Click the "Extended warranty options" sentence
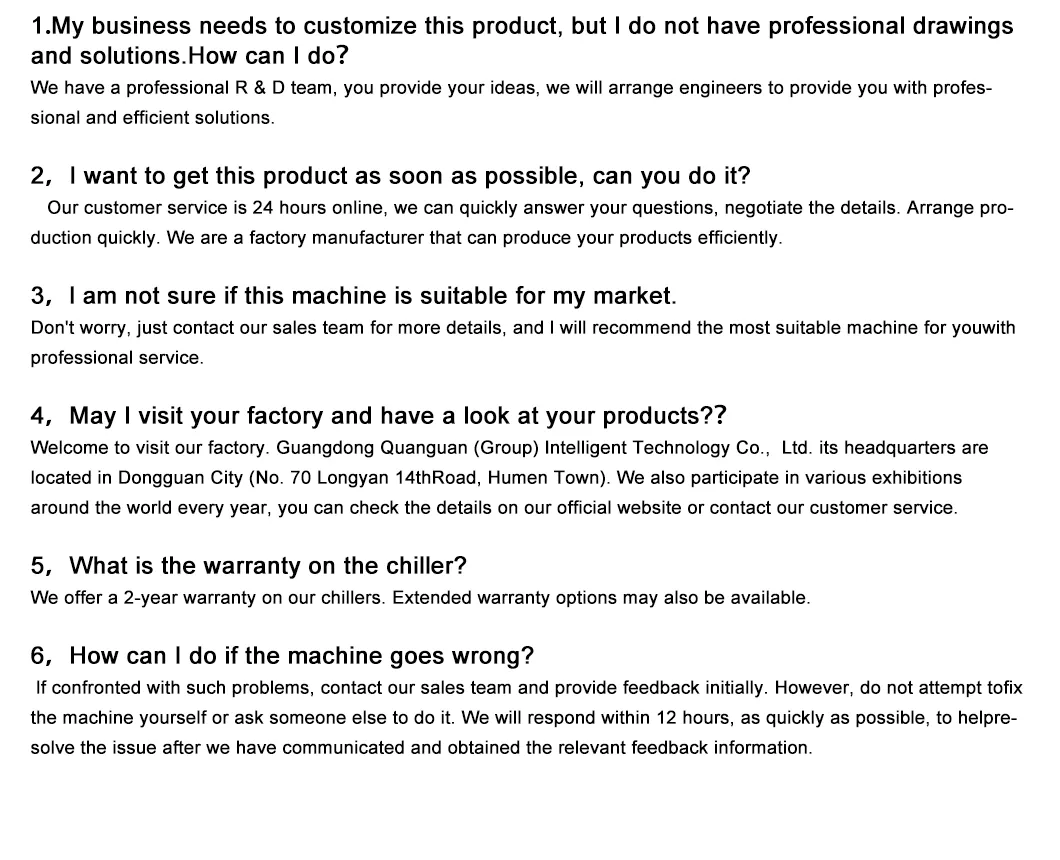Screen dimensions: 1060x860 tap(601, 598)
